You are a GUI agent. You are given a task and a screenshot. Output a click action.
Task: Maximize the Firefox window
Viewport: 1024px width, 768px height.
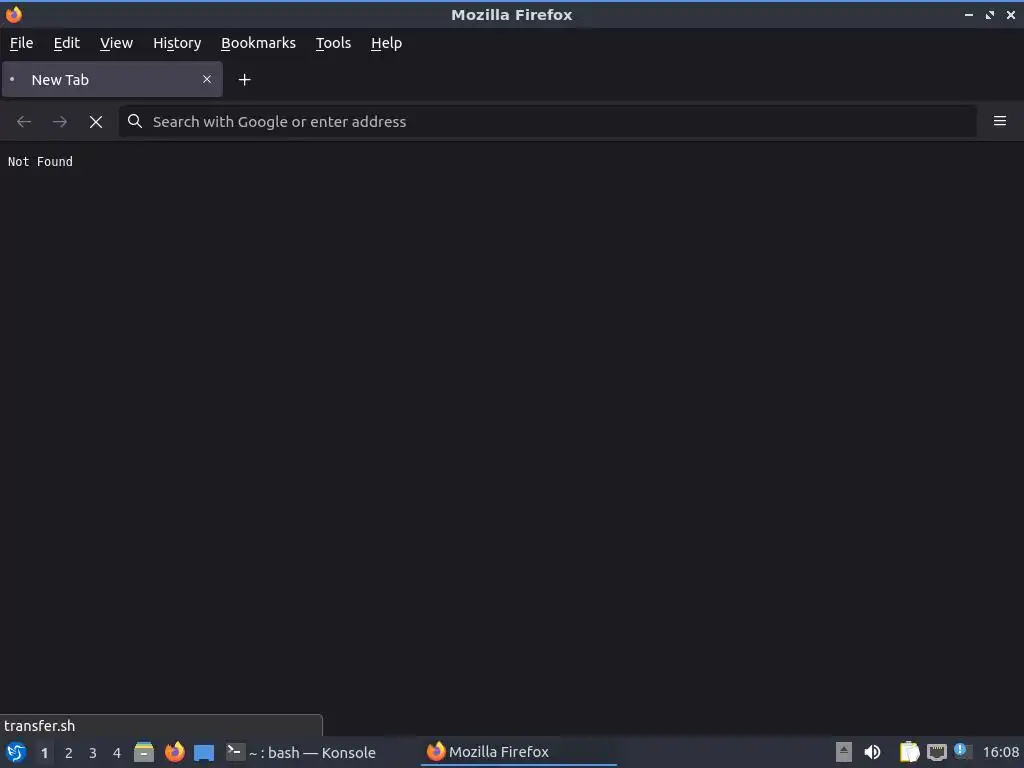(989, 14)
